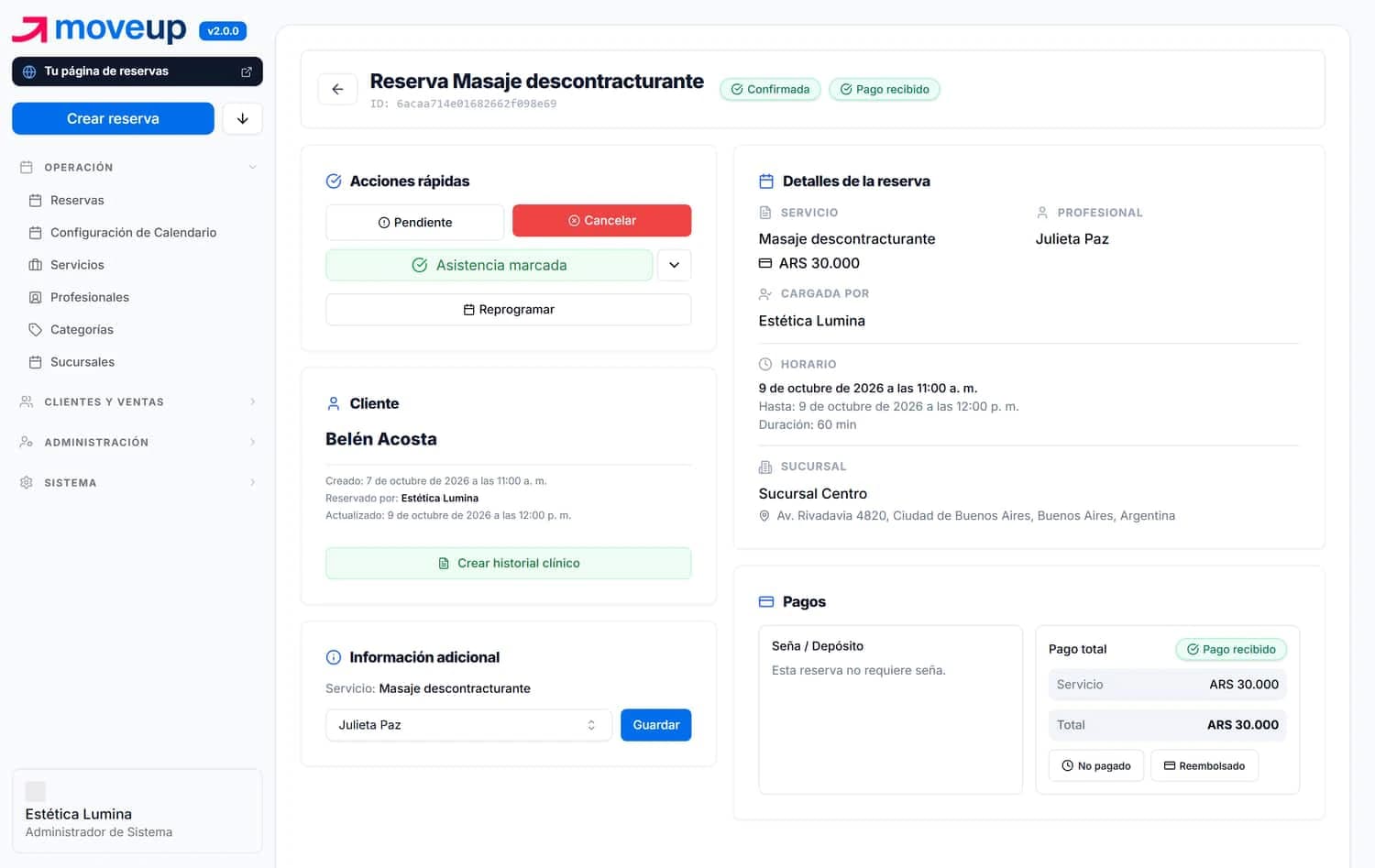This screenshot has width=1375, height=868.
Task: Click the Profesional person icon
Action: click(1042, 213)
